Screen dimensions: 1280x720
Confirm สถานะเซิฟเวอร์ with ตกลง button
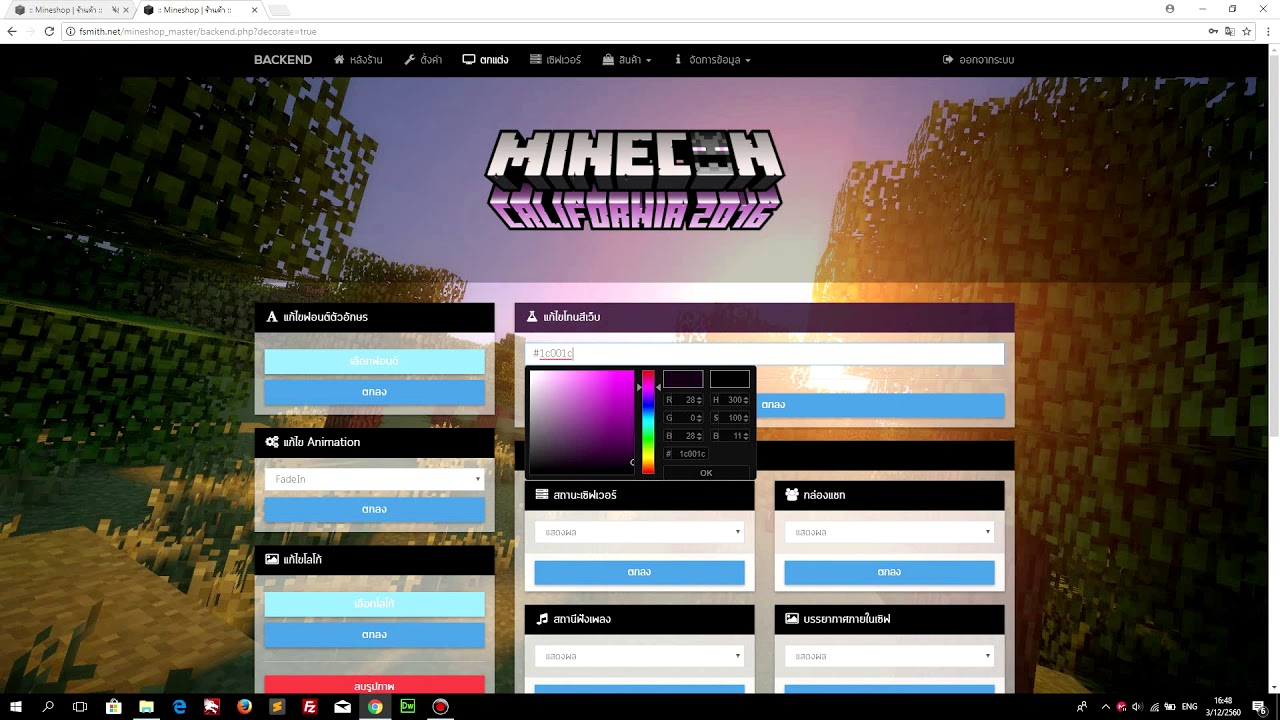639,572
